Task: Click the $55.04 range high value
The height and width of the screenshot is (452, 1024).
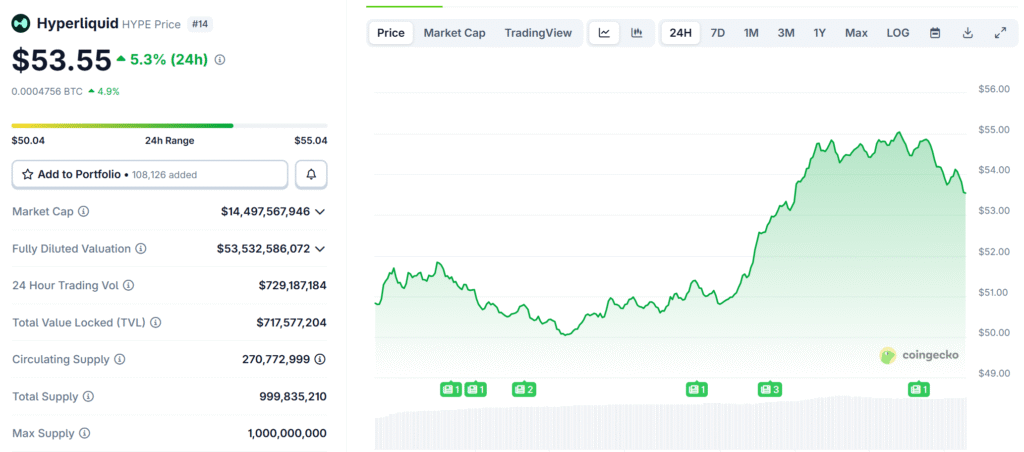Action: point(311,140)
